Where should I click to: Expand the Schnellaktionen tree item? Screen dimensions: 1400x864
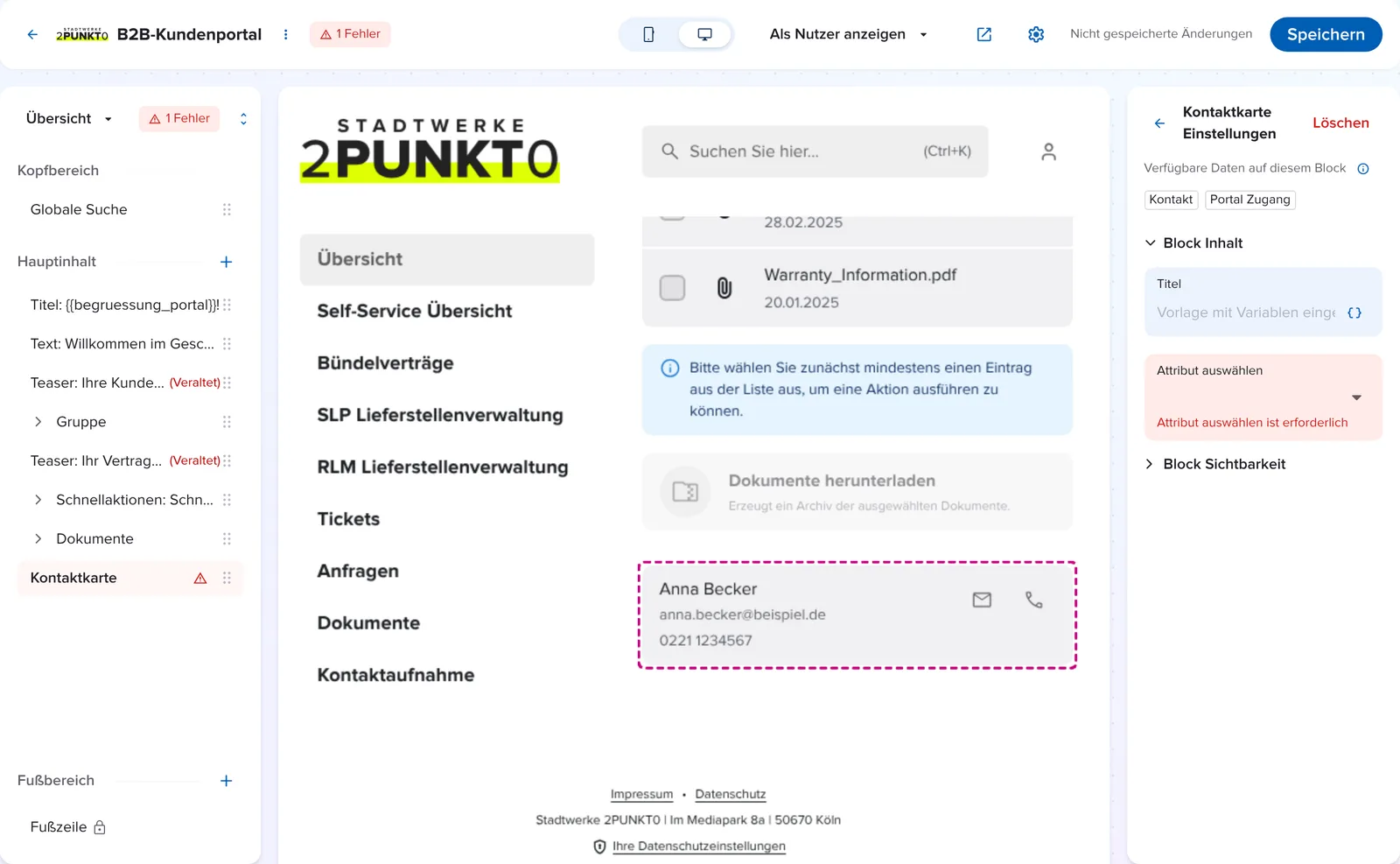38,500
